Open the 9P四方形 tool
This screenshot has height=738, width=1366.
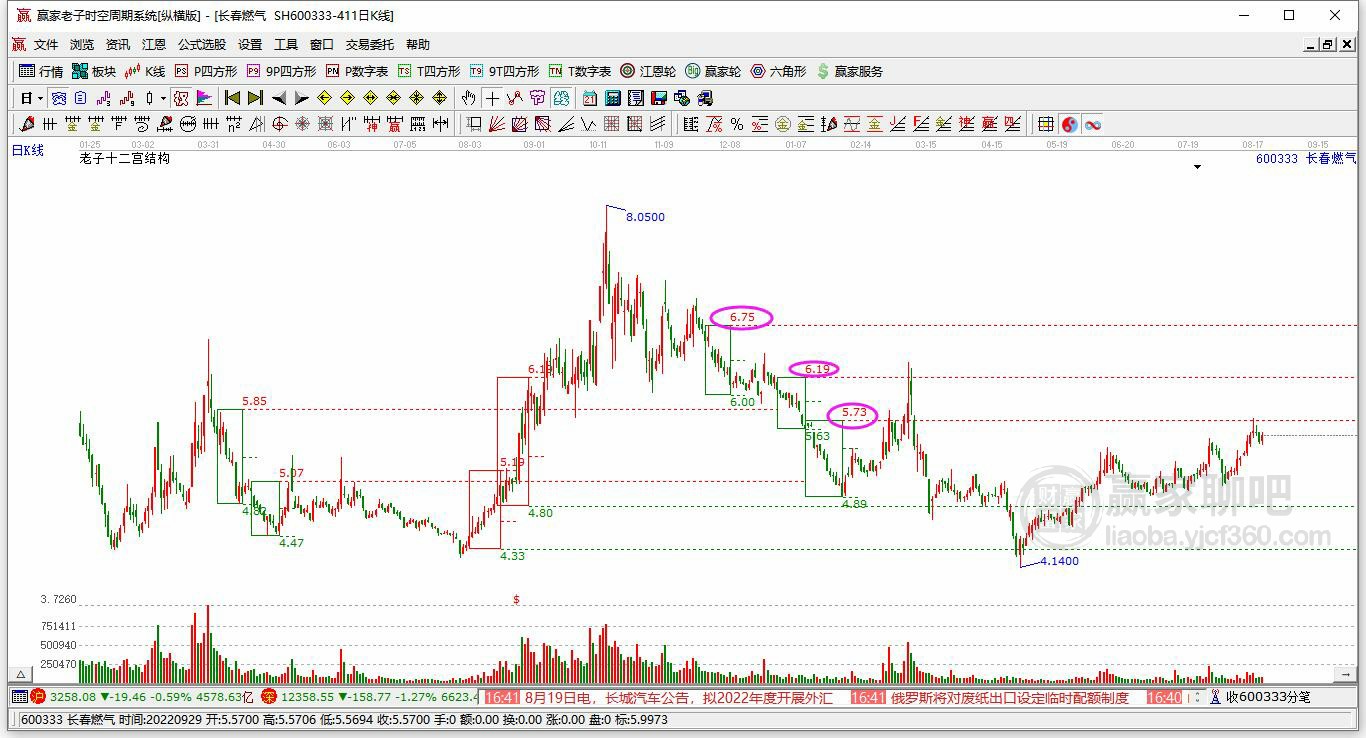point(281,71)
